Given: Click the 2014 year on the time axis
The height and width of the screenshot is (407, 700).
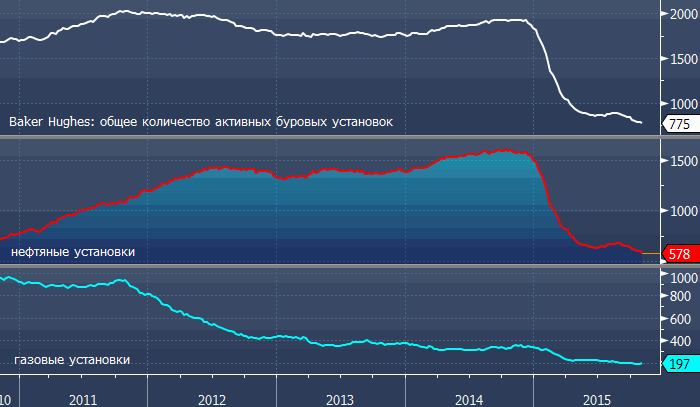Looking at the screenshot, I should (470, 398).
